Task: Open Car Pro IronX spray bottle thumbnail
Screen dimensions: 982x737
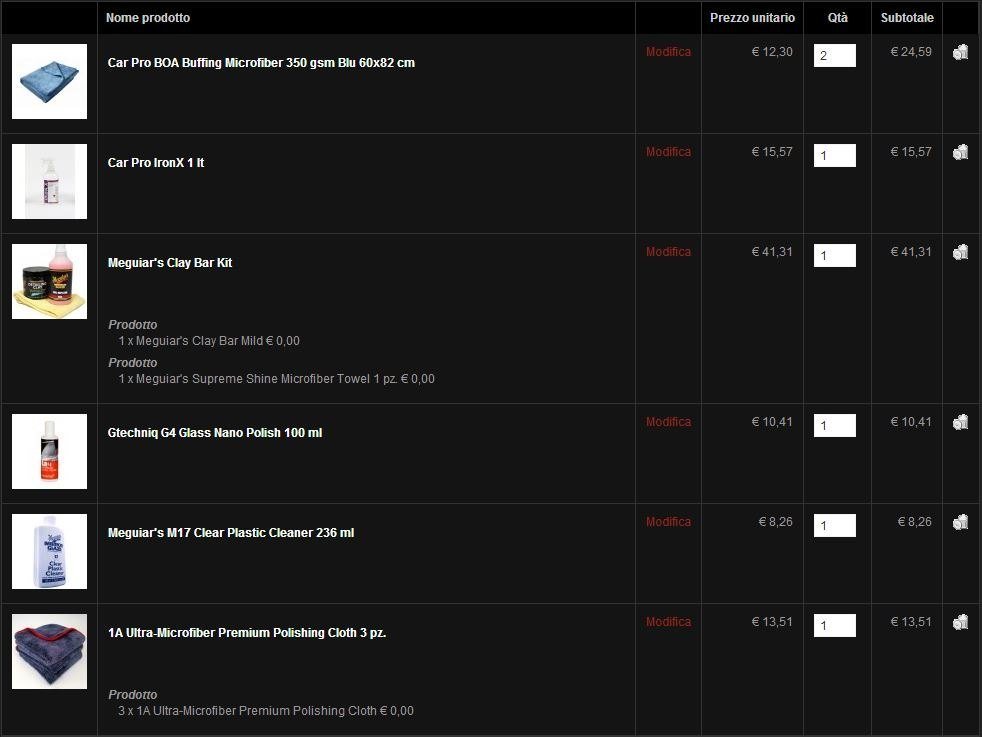Action: click(49, 182)
